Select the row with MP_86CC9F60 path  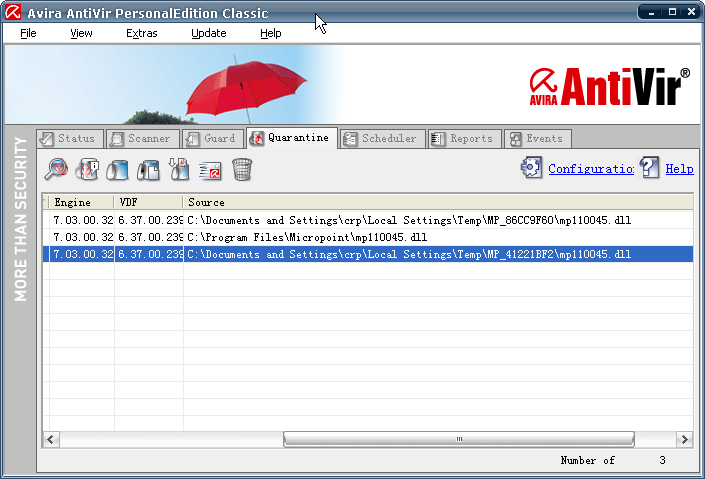(x=368, y=220)
